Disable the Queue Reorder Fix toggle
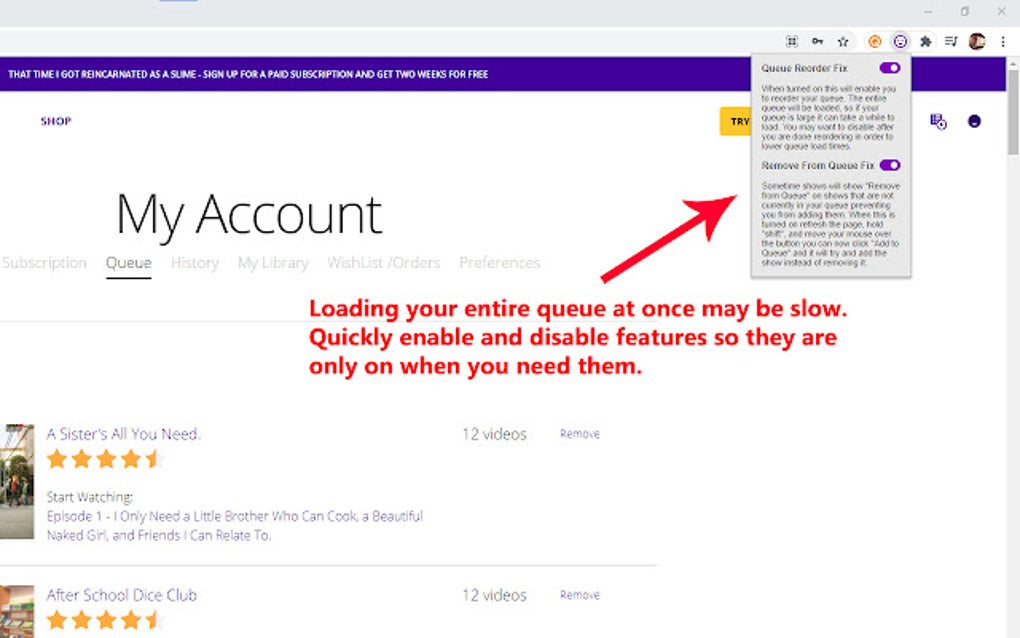The width and height of the screenshot is (1020, 638). pyautogui.click(x=889, y=68)
